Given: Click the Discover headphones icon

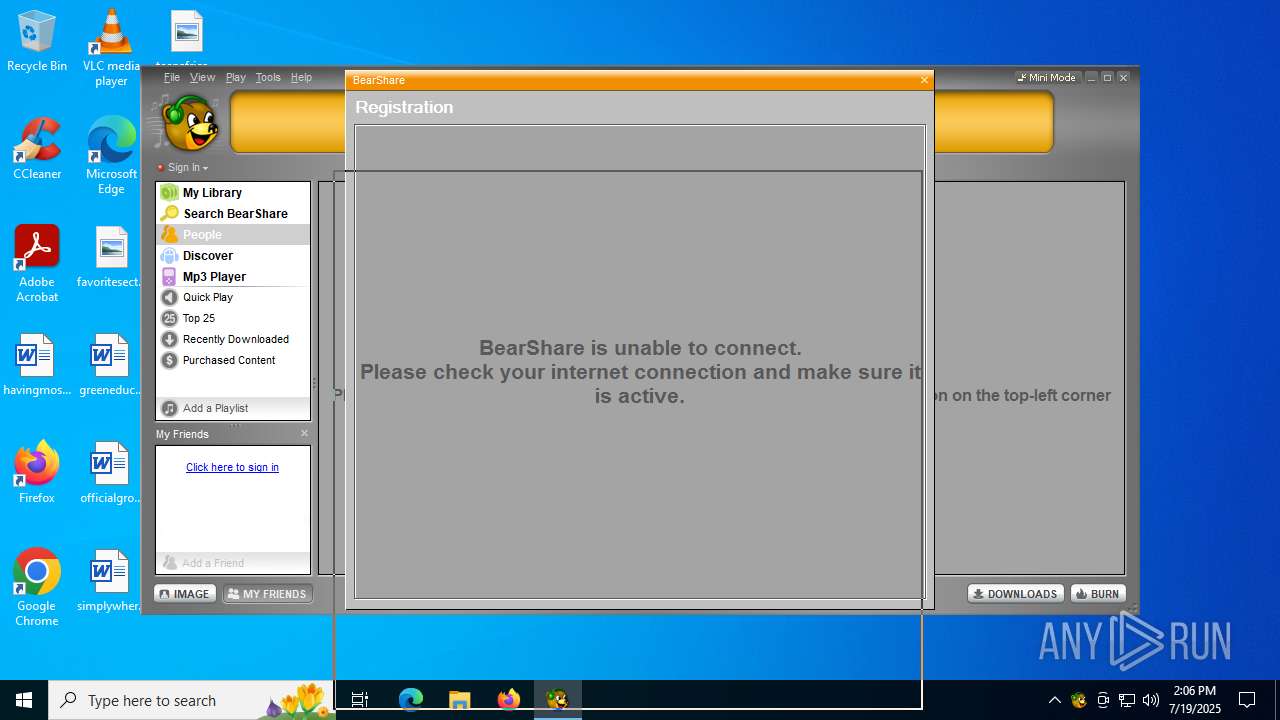Looking at the screenshot, I should [170, 255].
